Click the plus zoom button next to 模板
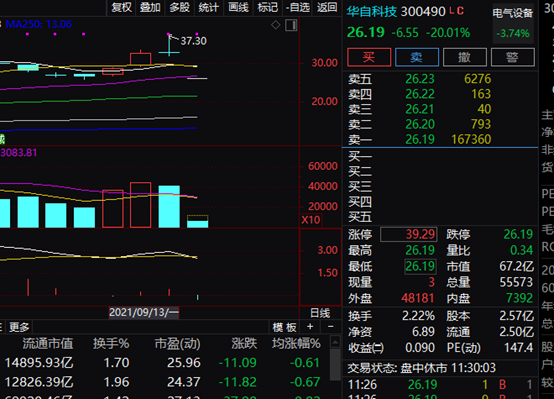The image size is (554, 399). (310, 327)
